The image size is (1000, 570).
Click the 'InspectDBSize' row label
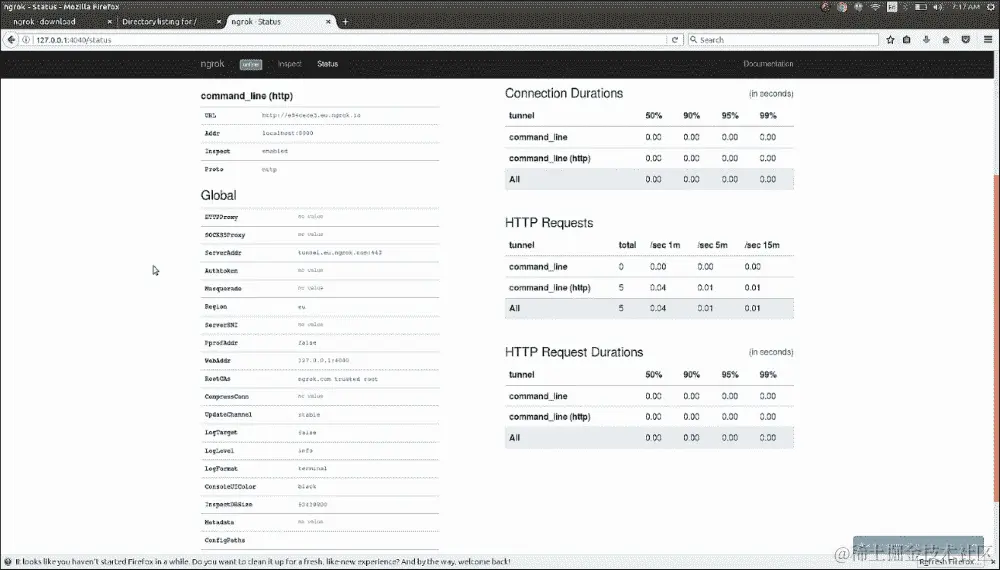(228, 504)
